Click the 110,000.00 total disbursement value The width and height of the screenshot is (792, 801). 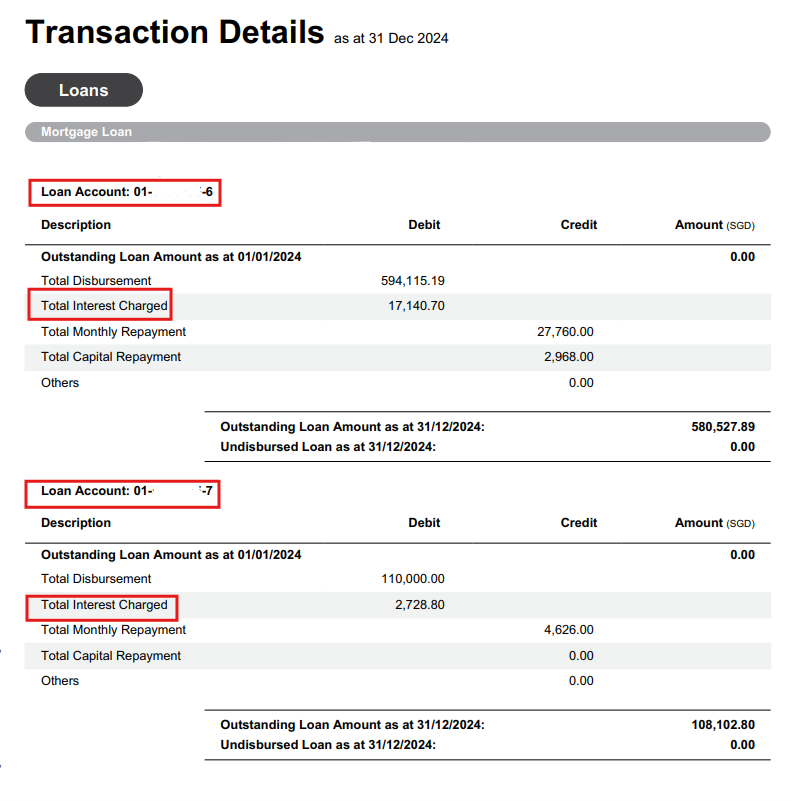click(x=413, y=579)
